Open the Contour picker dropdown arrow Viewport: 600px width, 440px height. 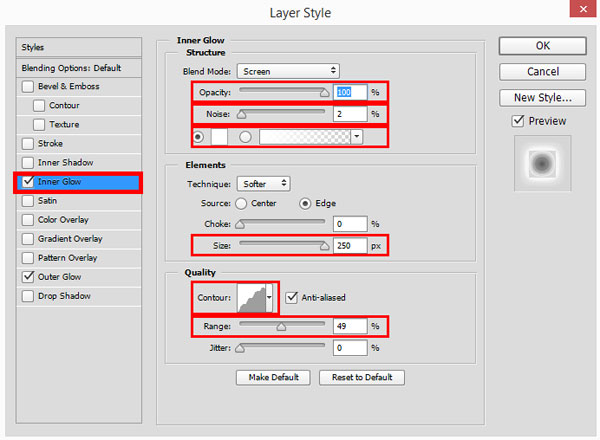[269, 298]
